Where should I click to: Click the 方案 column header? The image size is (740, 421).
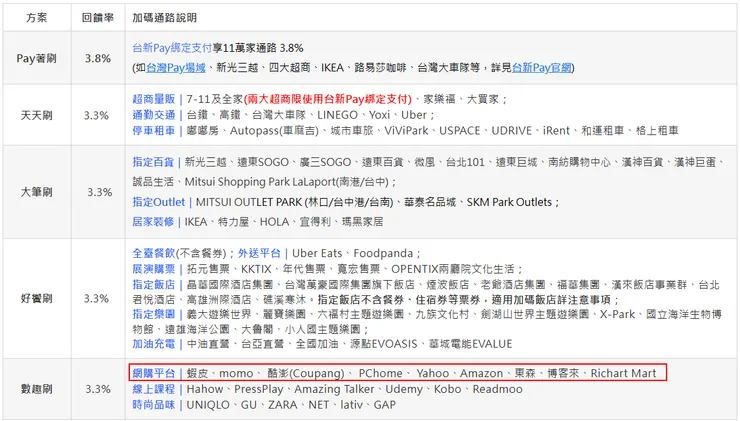pos(37,17)
